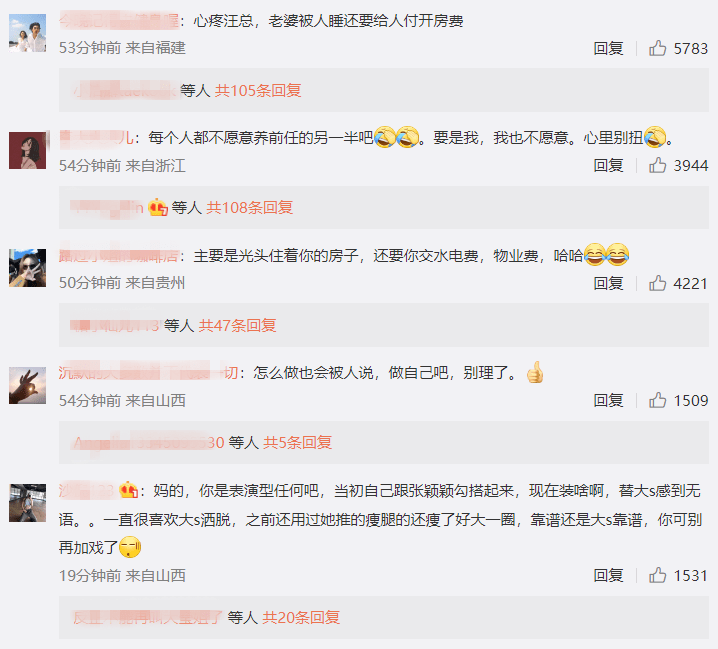Show the 共5条回复 replies
The width and height of the screenshot is (718, 649).
298,442
